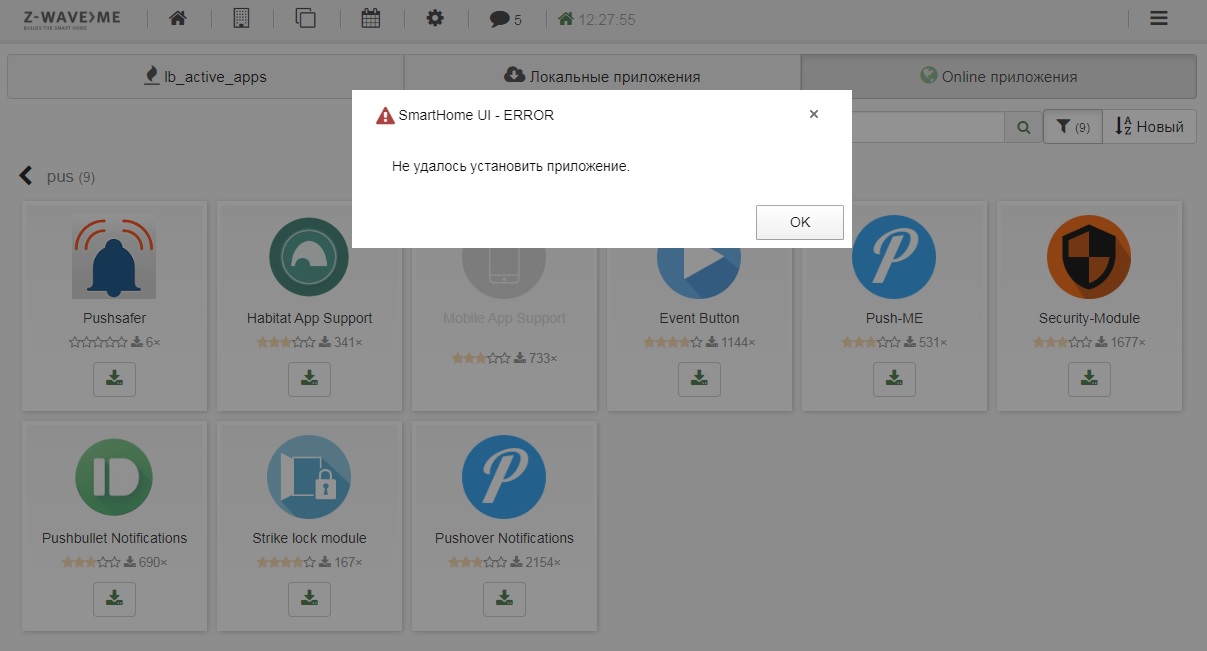The image size is (1207, 651).
Task: Click the Strike lock module title
Action: tap(309, 538)
